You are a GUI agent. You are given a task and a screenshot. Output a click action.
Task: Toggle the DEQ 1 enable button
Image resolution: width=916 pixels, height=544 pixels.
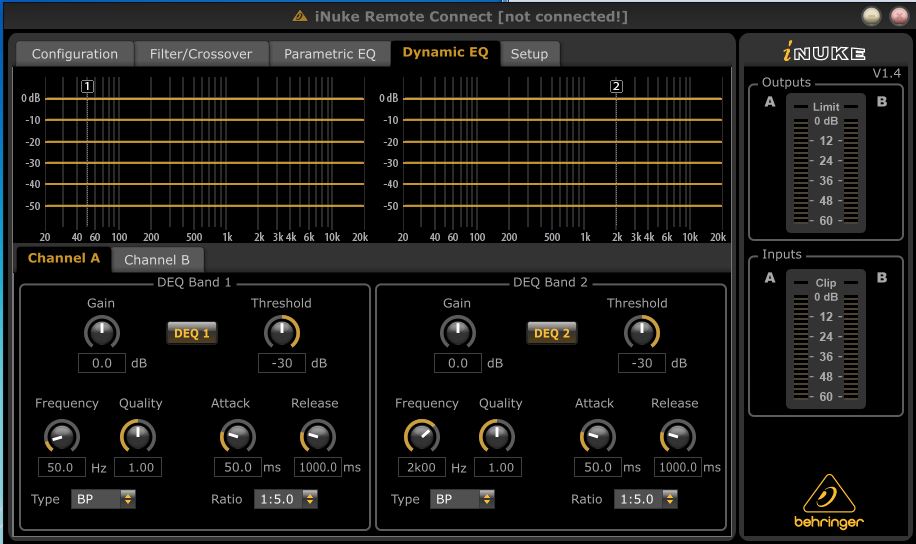(192, 333)
